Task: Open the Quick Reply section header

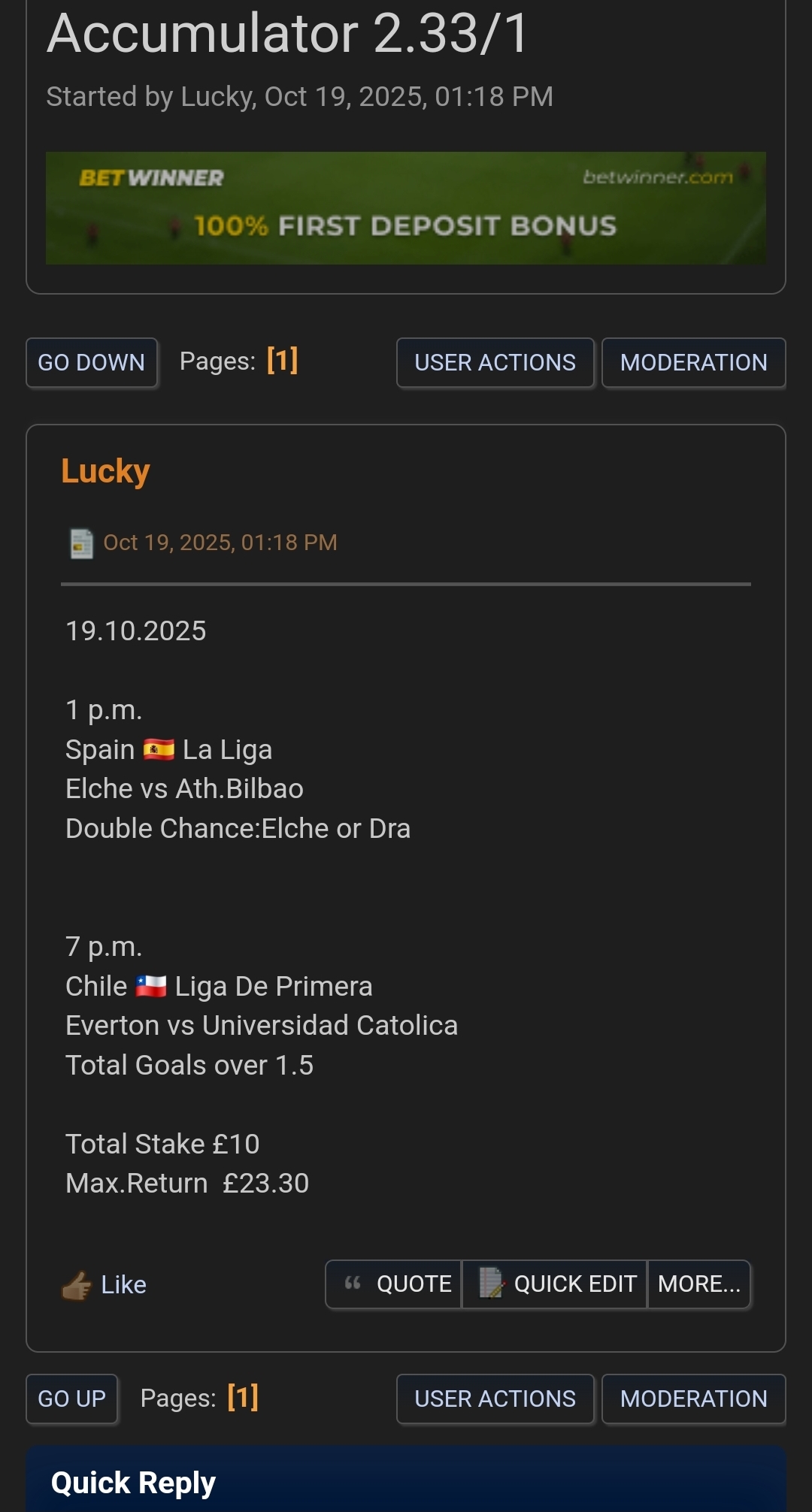Action: click(133, 1483)
